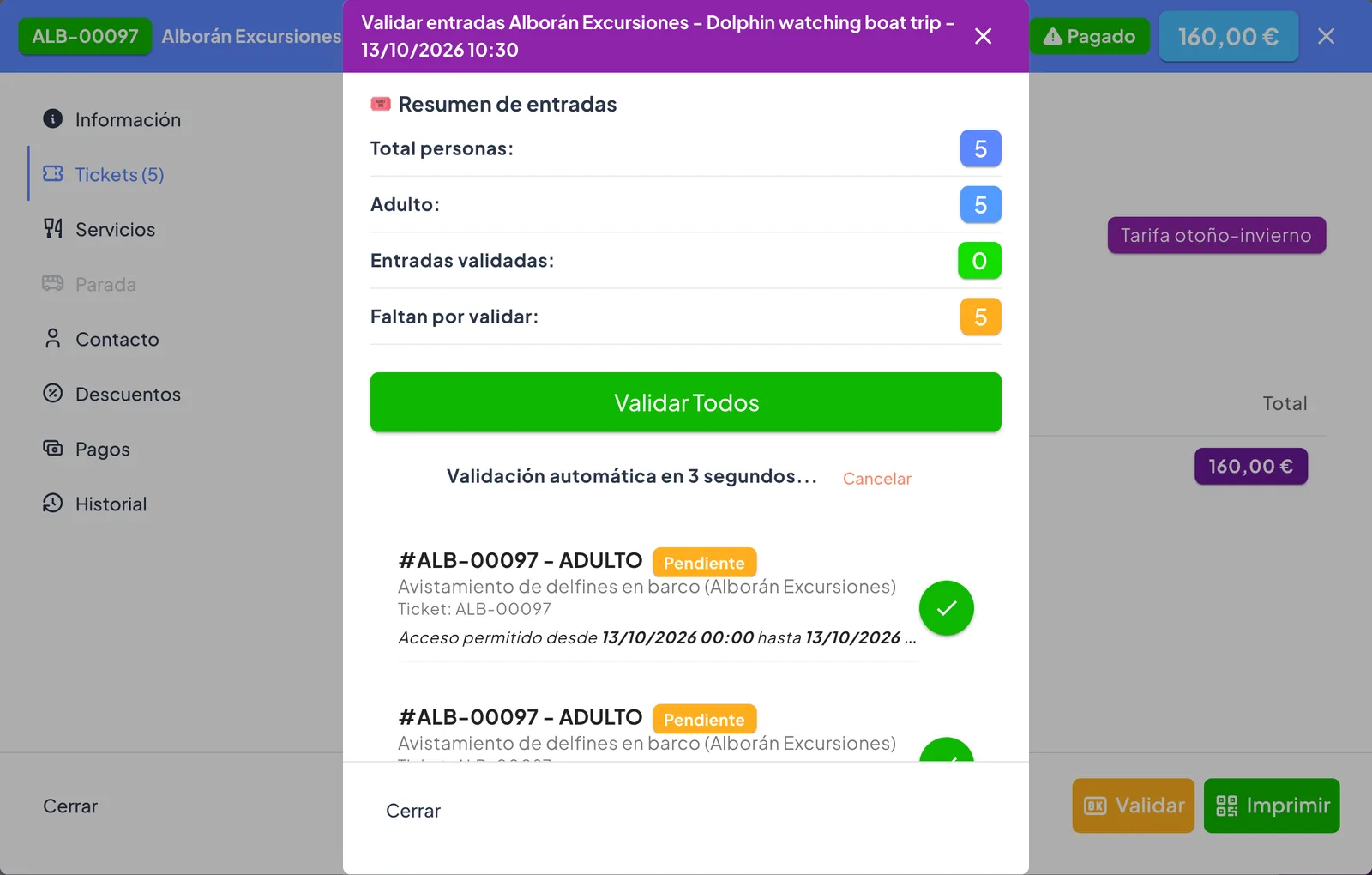Click the ALB-00097 booking code badge
The image size is (1372, 875).
tap(85, 36)
